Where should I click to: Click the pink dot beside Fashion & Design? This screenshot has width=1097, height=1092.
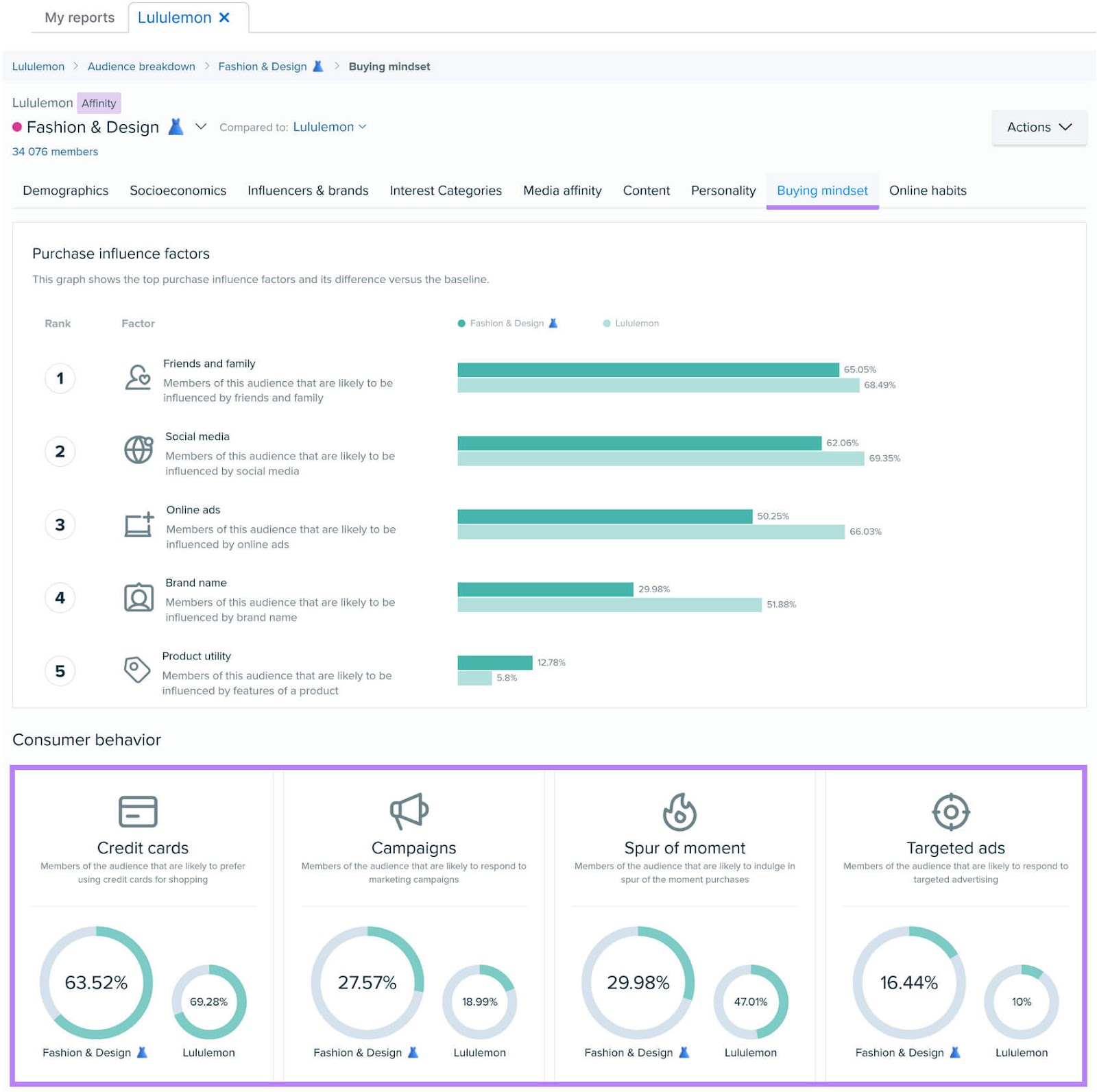click(x=16, y=127)
